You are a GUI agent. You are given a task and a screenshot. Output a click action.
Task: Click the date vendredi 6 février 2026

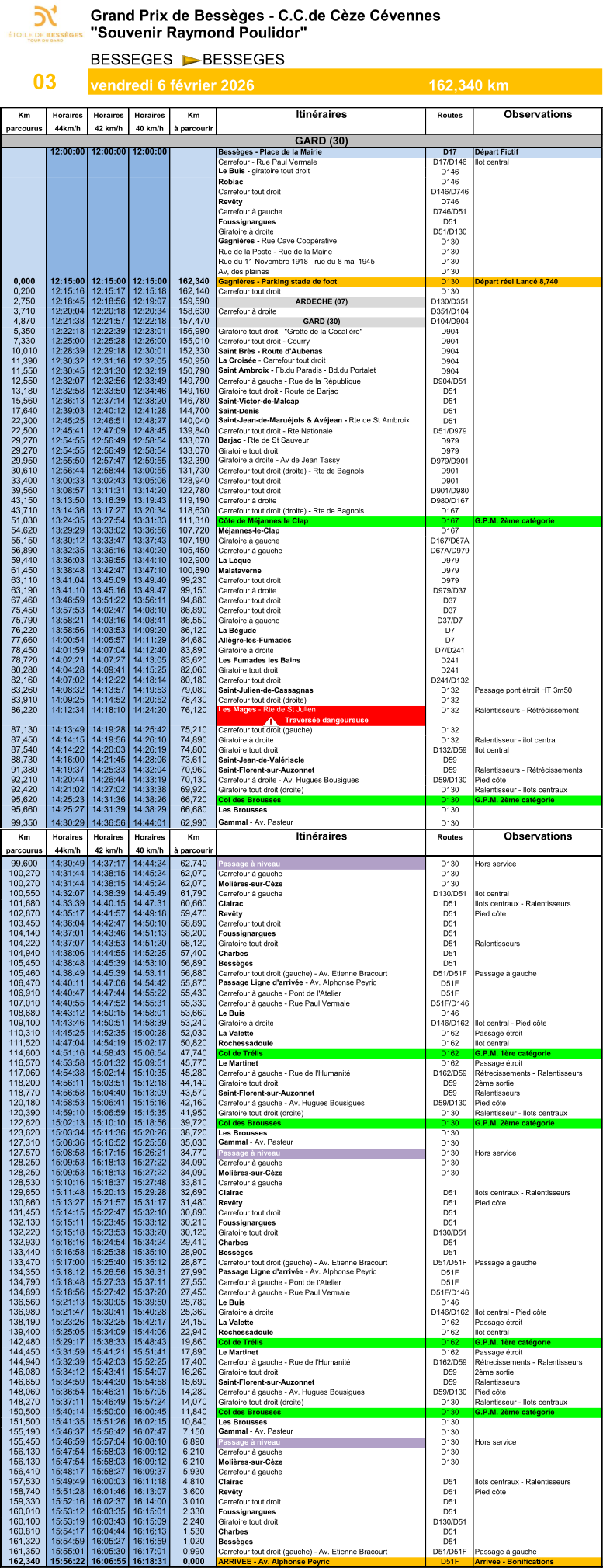point(172,85)
